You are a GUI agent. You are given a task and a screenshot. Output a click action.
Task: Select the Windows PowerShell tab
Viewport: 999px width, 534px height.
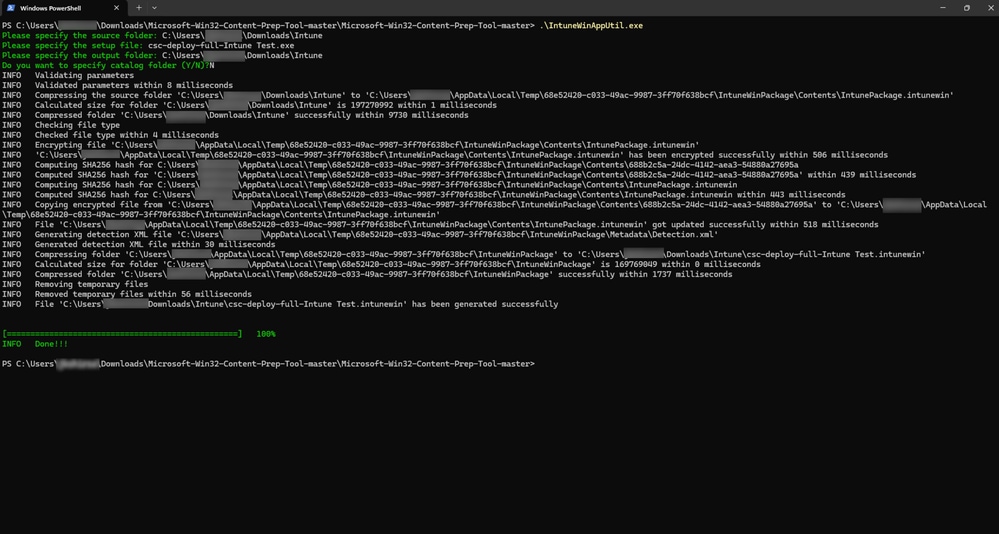[64, 8]
